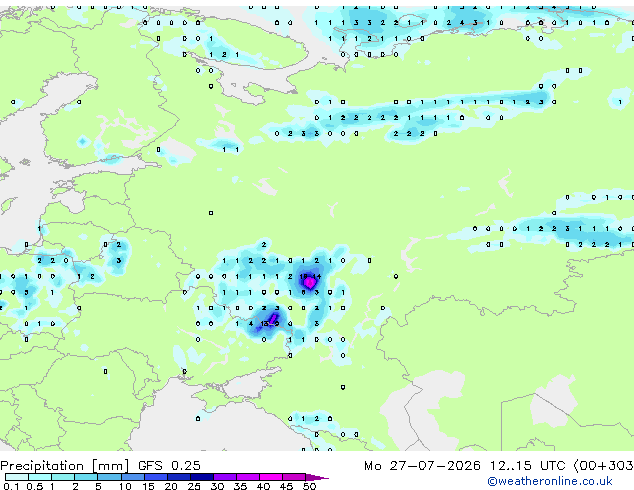Click the magenta precipitation maximum on the map

point(310,283)
